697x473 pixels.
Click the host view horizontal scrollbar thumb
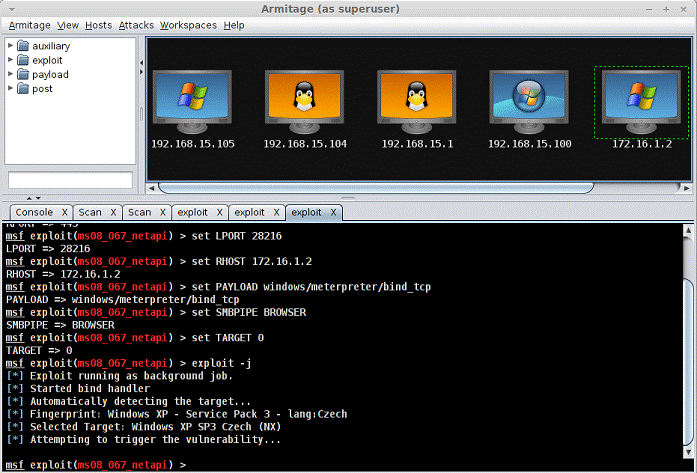[x=376, y=188]
